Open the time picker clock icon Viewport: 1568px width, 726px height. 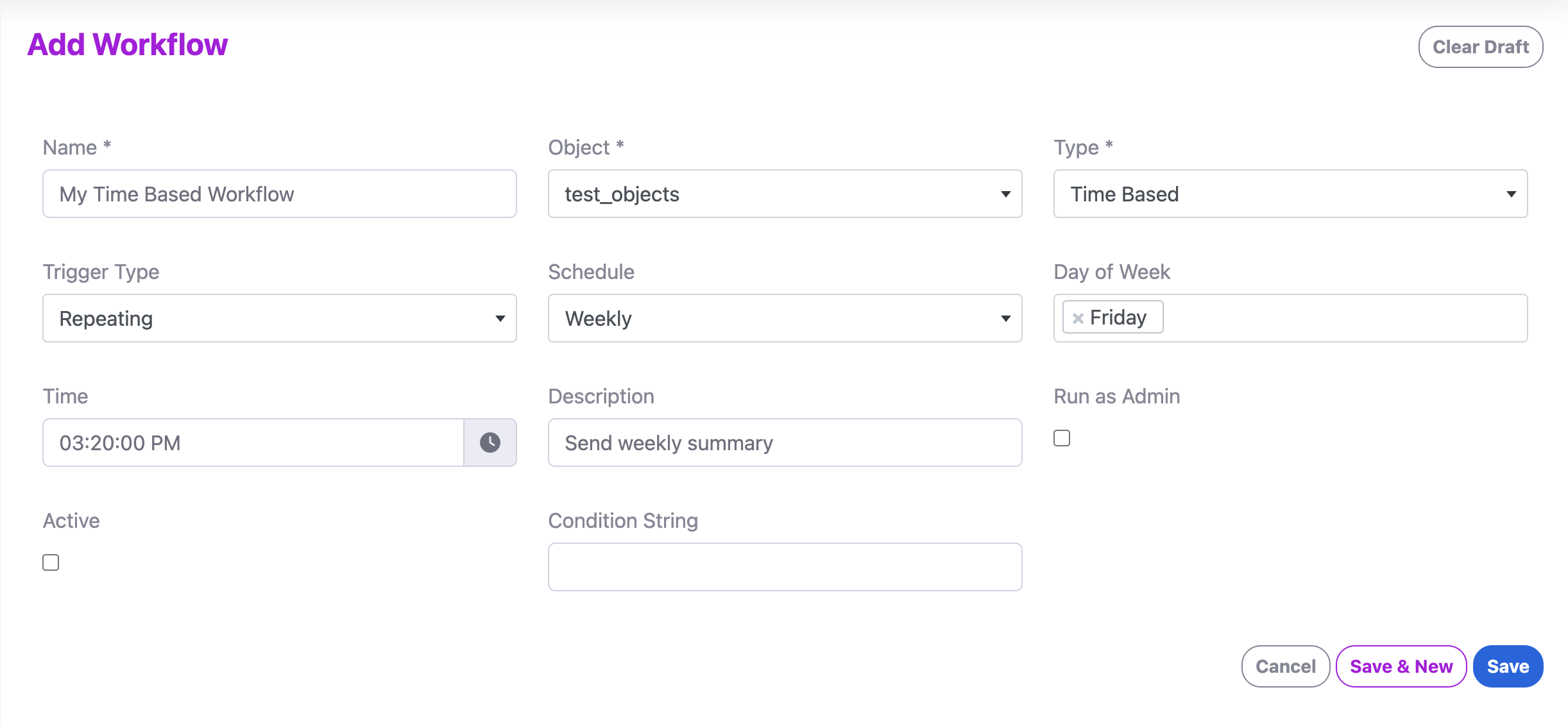click(x=490, y=442)
